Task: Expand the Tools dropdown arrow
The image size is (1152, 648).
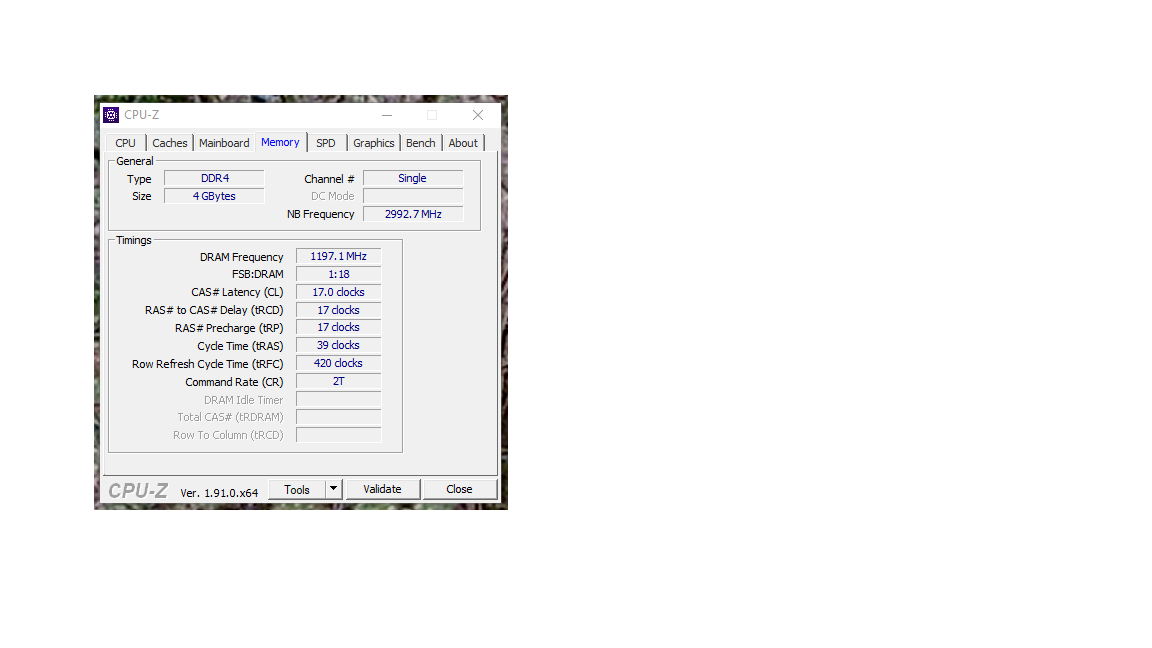Action: click(334, 489)
